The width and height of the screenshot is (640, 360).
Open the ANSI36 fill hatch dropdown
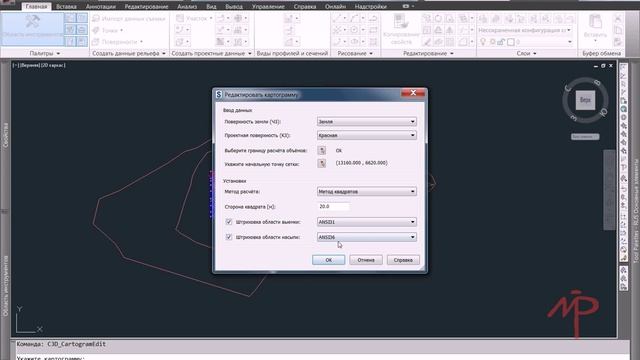[367, 237]
